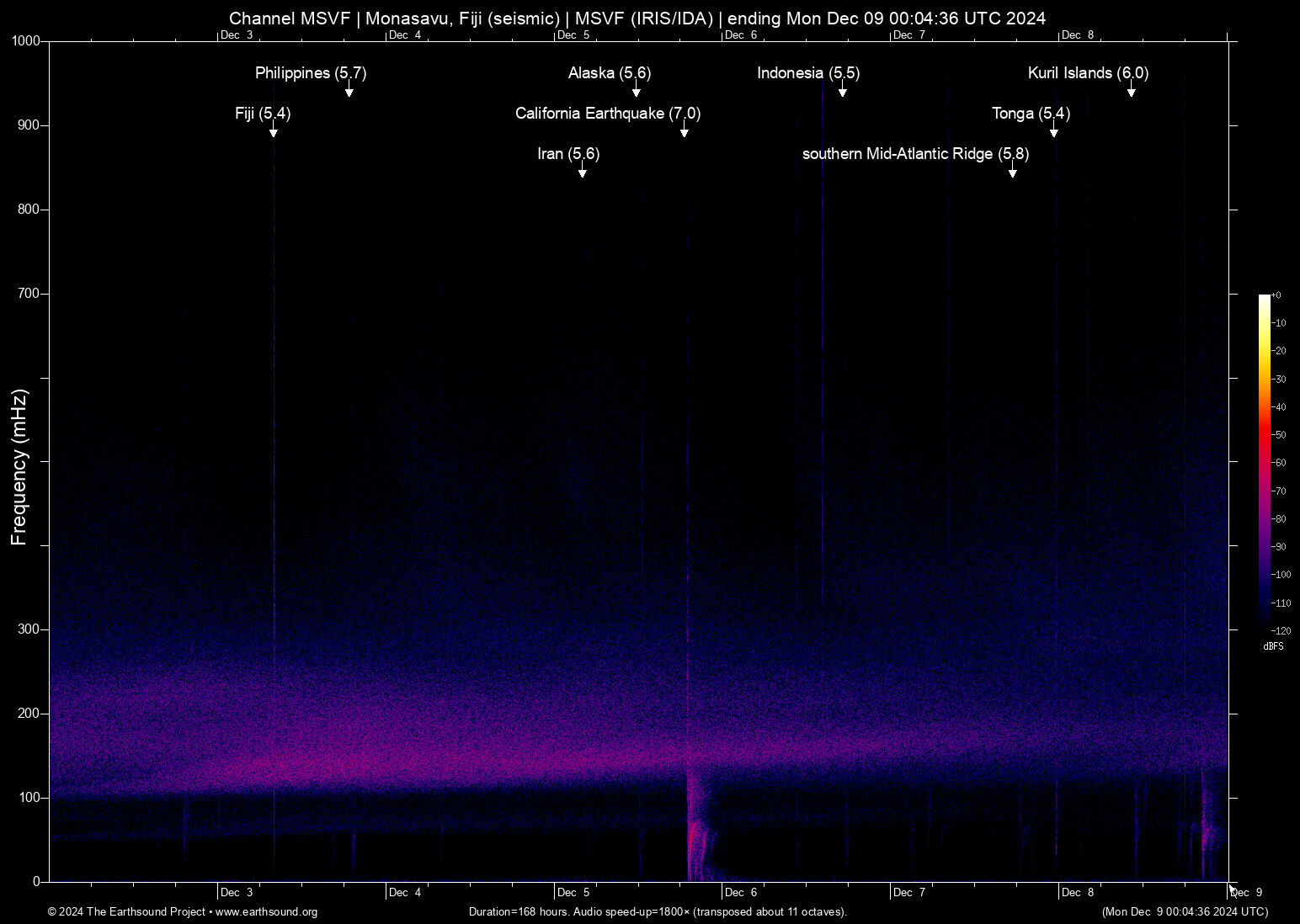Screen dimensions: 1300x924
Task: Click the -120 value on the color scale
Action: point(1281,630)
